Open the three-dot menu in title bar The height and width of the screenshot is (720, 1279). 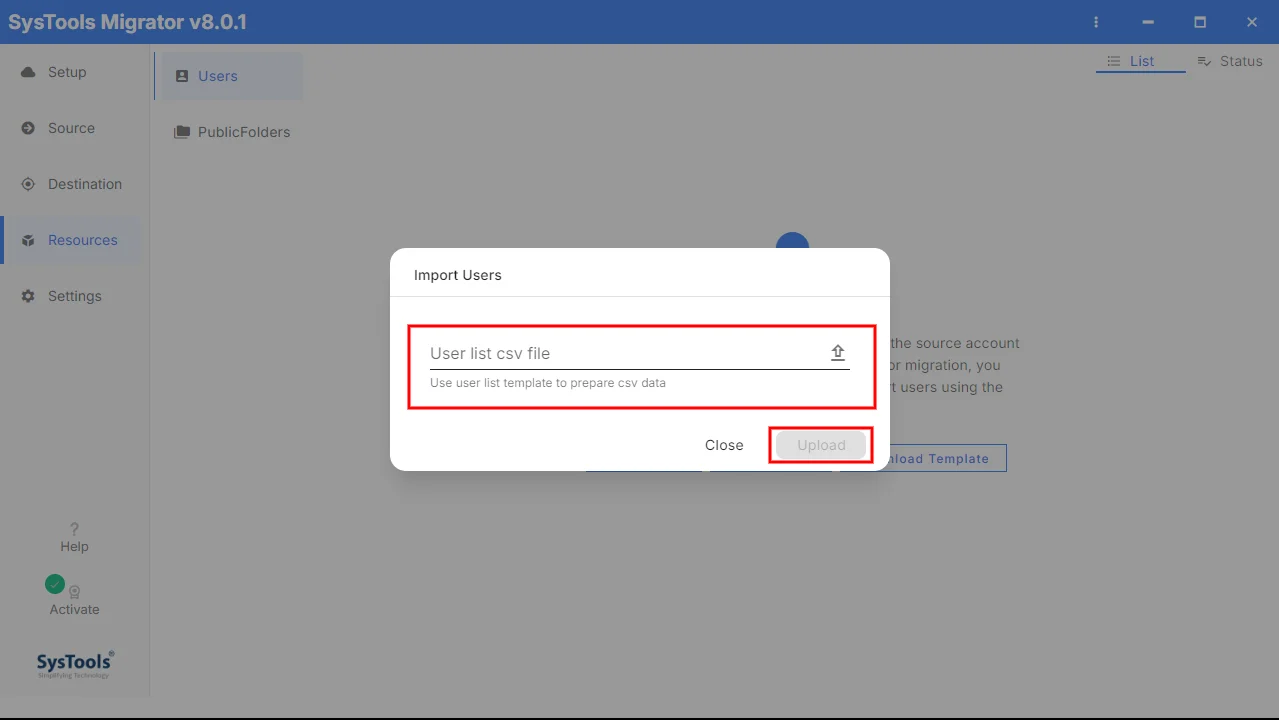1096,22
